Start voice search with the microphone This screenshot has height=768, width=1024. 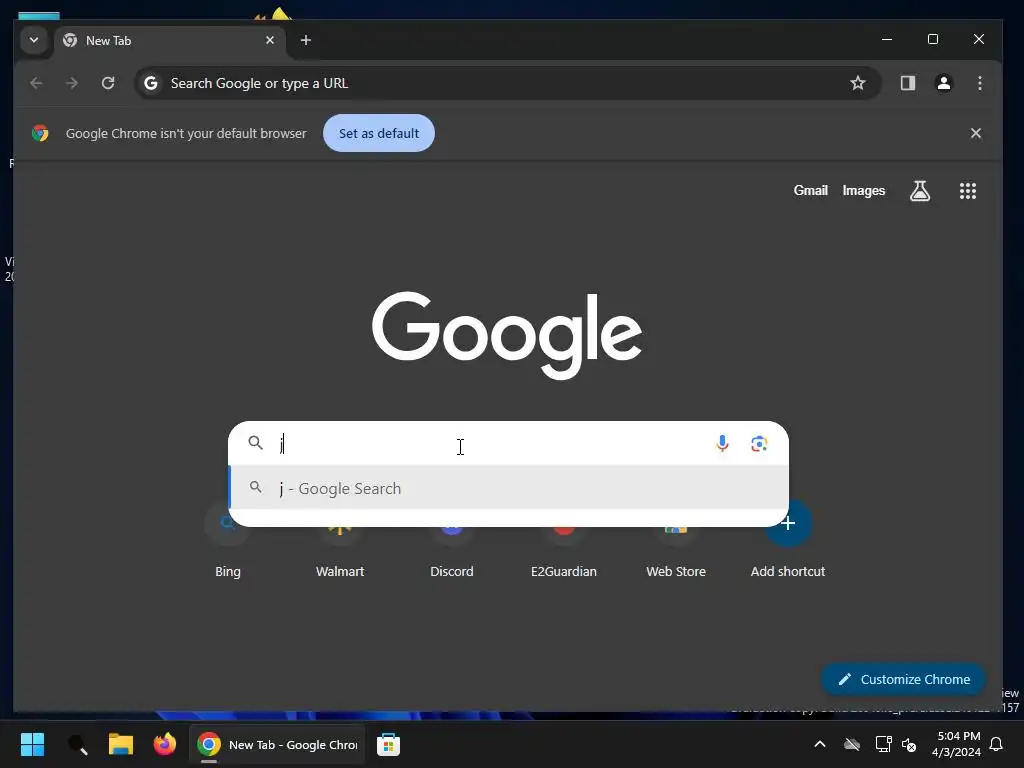(x=722, y=443)
